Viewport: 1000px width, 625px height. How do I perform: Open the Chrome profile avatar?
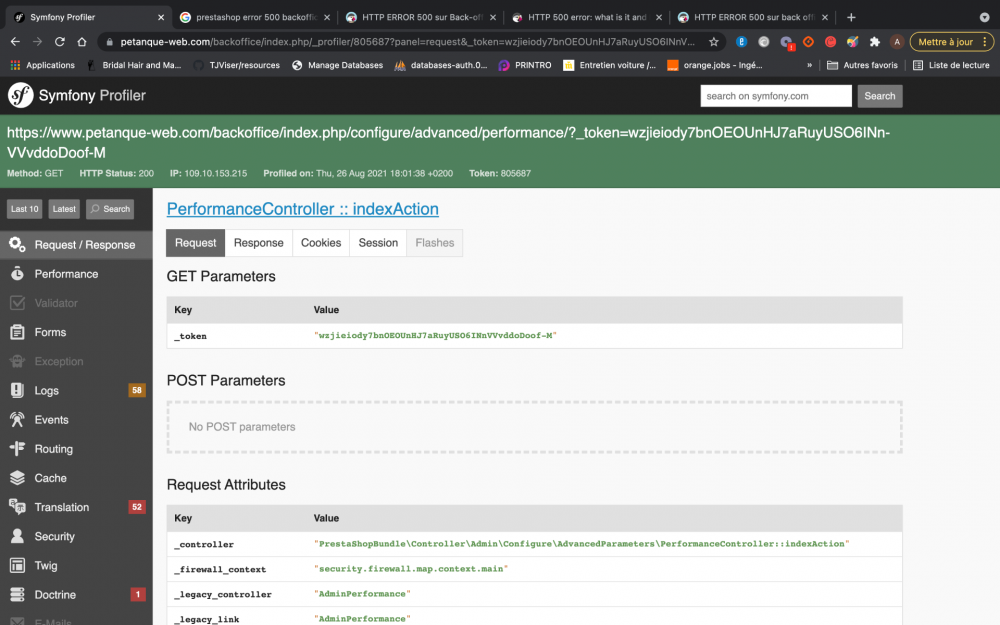pos(897,42)
